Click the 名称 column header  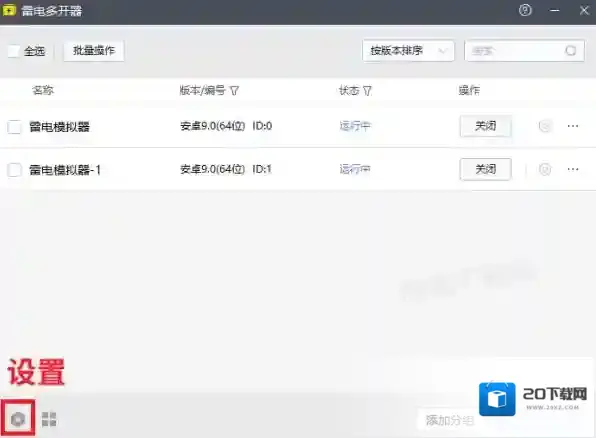tap(43, 90)
